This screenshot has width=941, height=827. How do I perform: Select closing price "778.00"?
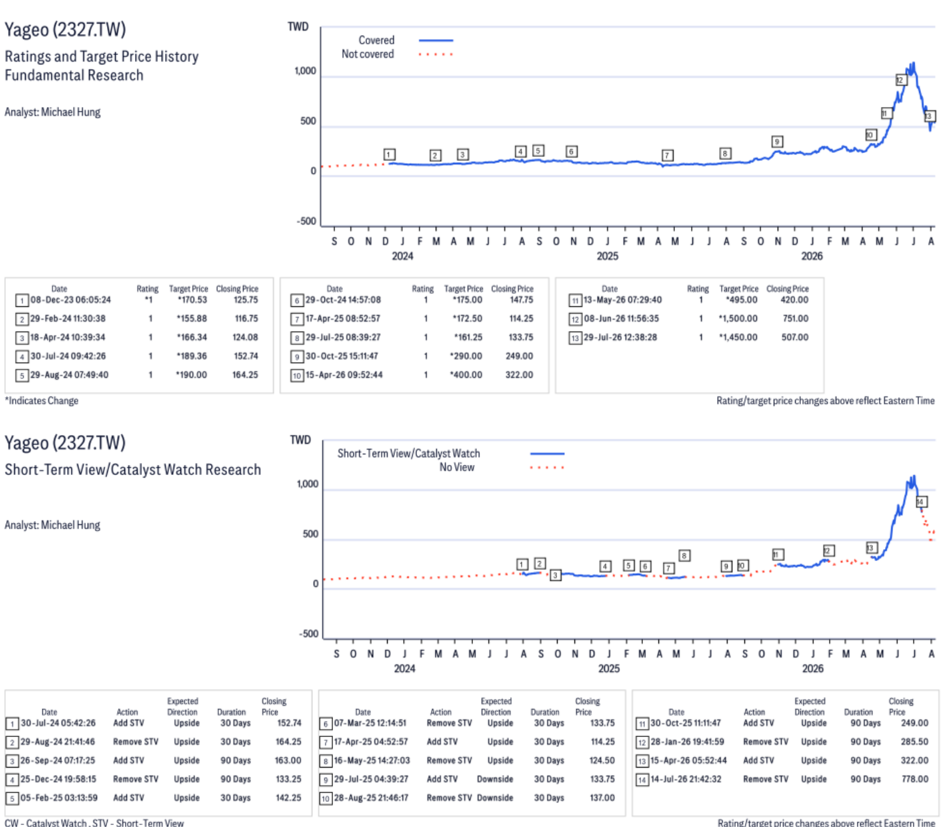point(915,779)
